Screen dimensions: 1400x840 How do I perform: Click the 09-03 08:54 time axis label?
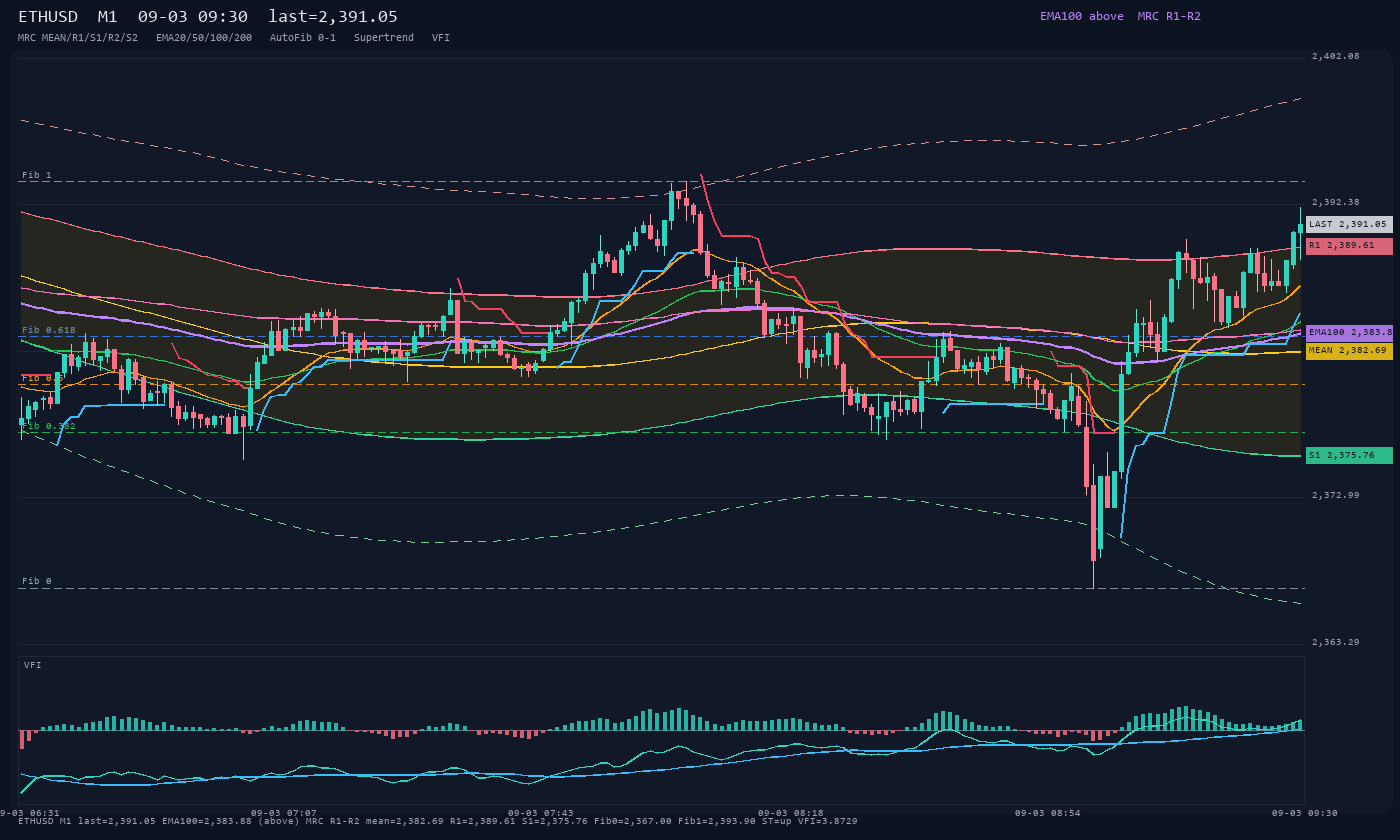[x=1048, y=813]
